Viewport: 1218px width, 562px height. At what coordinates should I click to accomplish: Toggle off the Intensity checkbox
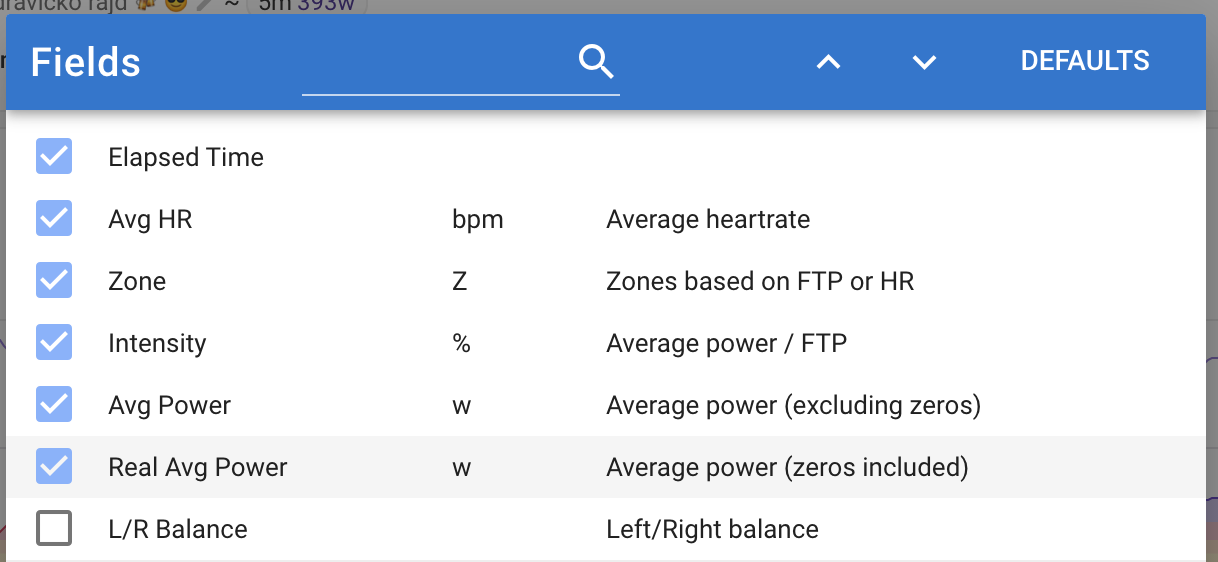[54, 342]
